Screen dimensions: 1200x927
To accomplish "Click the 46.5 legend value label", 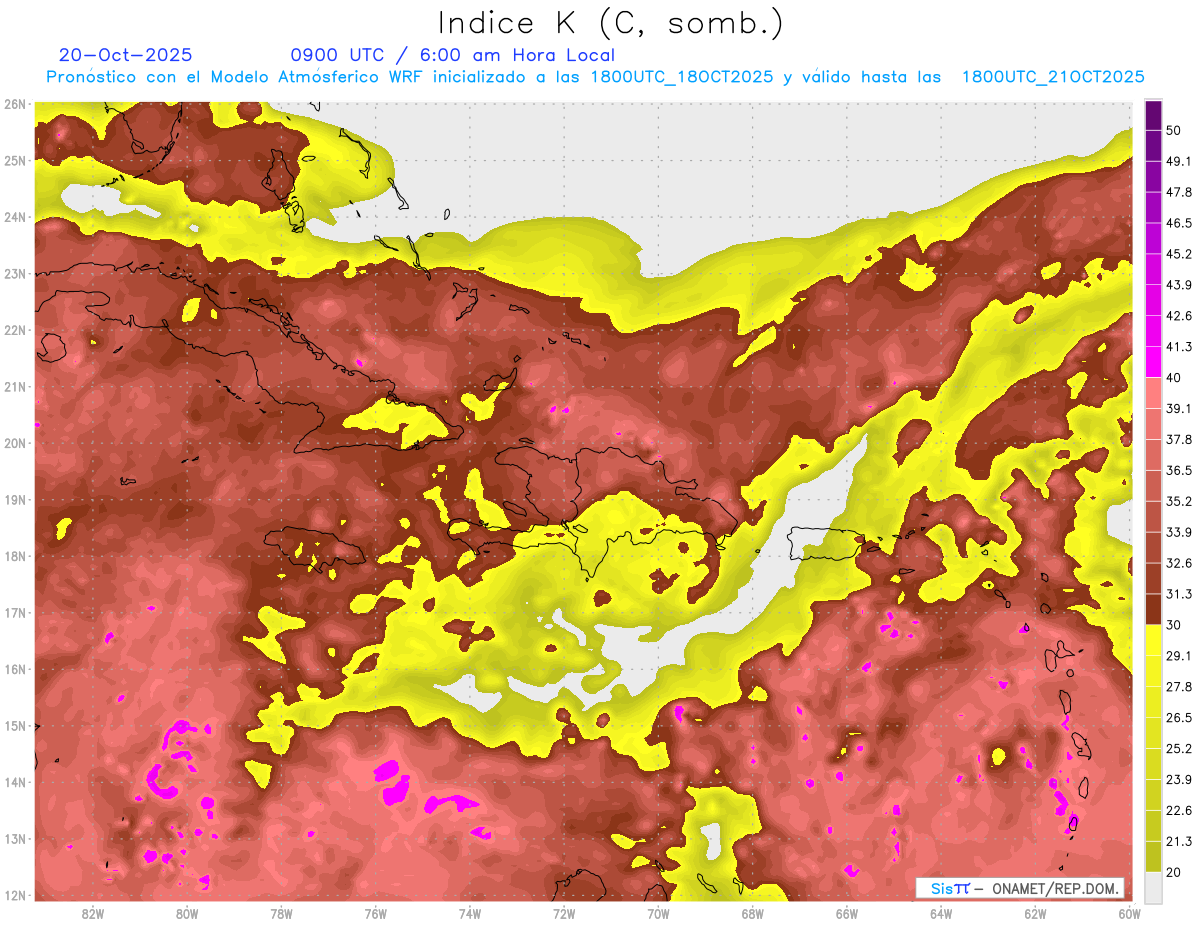I will click(1179, 223).
